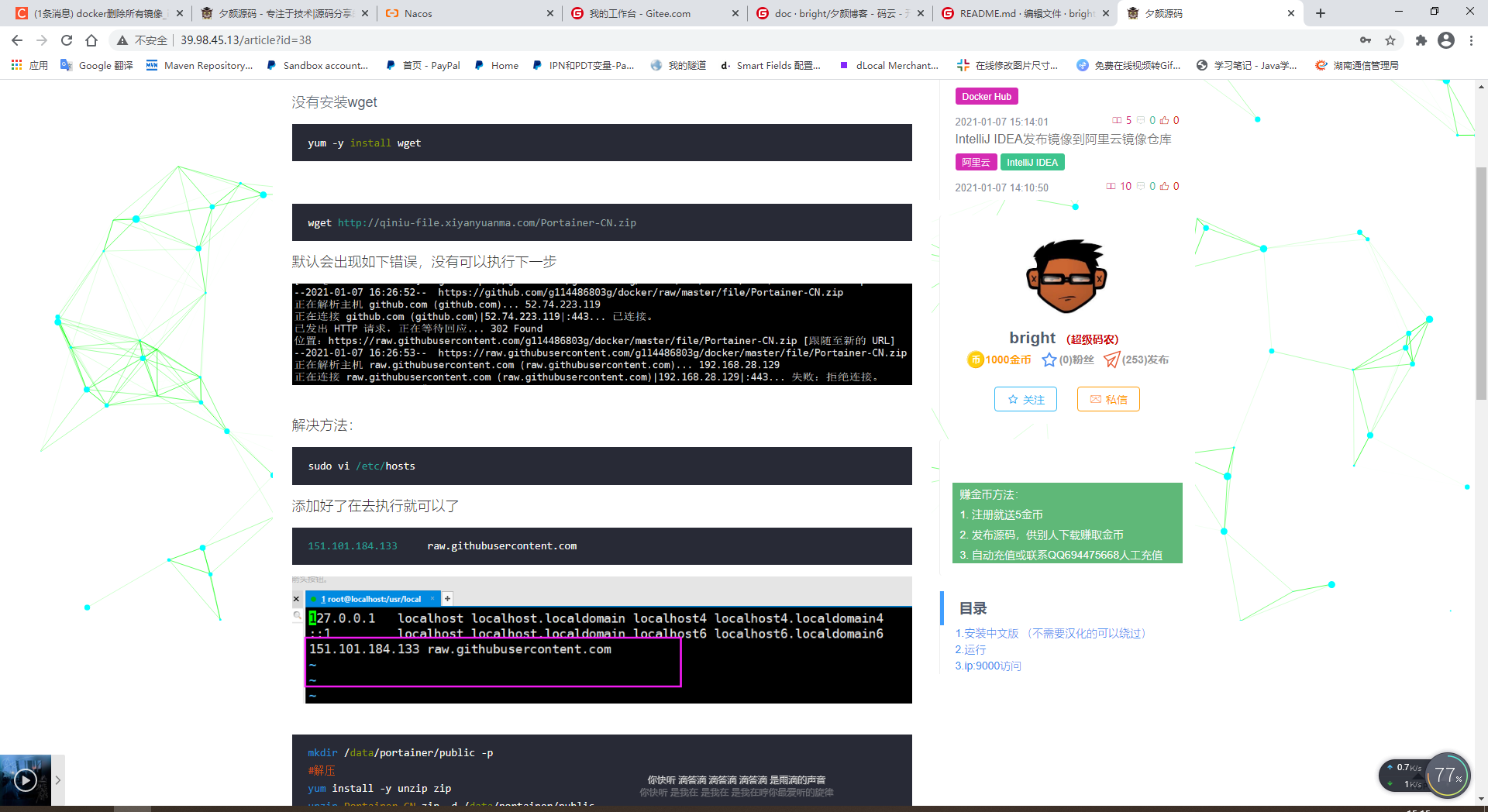Screen dimensions: 1488x812
Task: Switch to the README.md 编辑文件 tab
Action: (x=1025, y=13)
